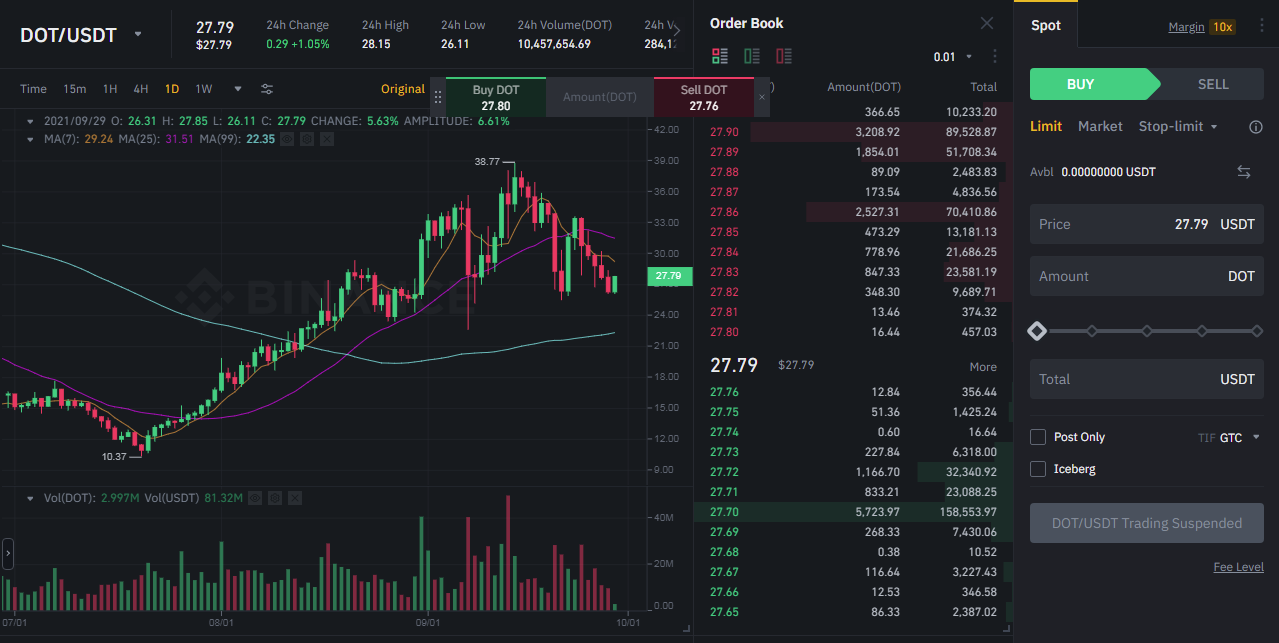Click the transfer funds arrows icon

click(x=1244, y=172)
